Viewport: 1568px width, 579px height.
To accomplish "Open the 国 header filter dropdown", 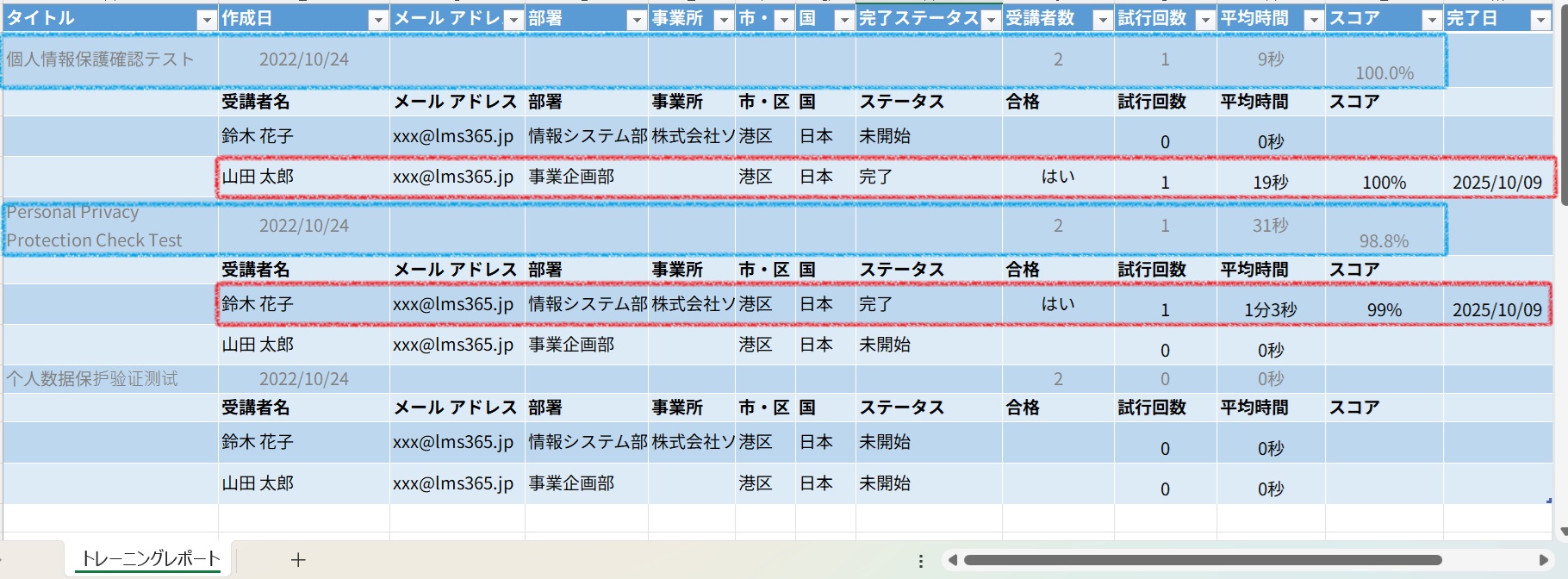I will tap(844, 21).
